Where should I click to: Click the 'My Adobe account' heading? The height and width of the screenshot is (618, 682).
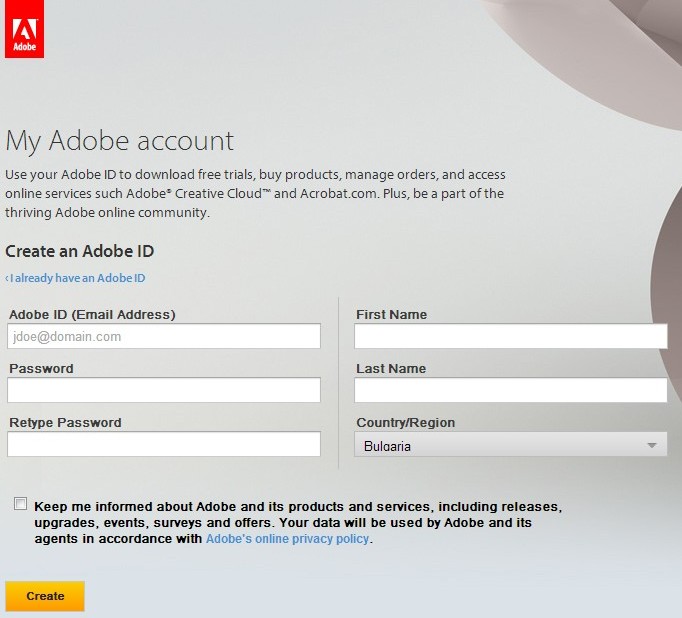pos(120,141)
